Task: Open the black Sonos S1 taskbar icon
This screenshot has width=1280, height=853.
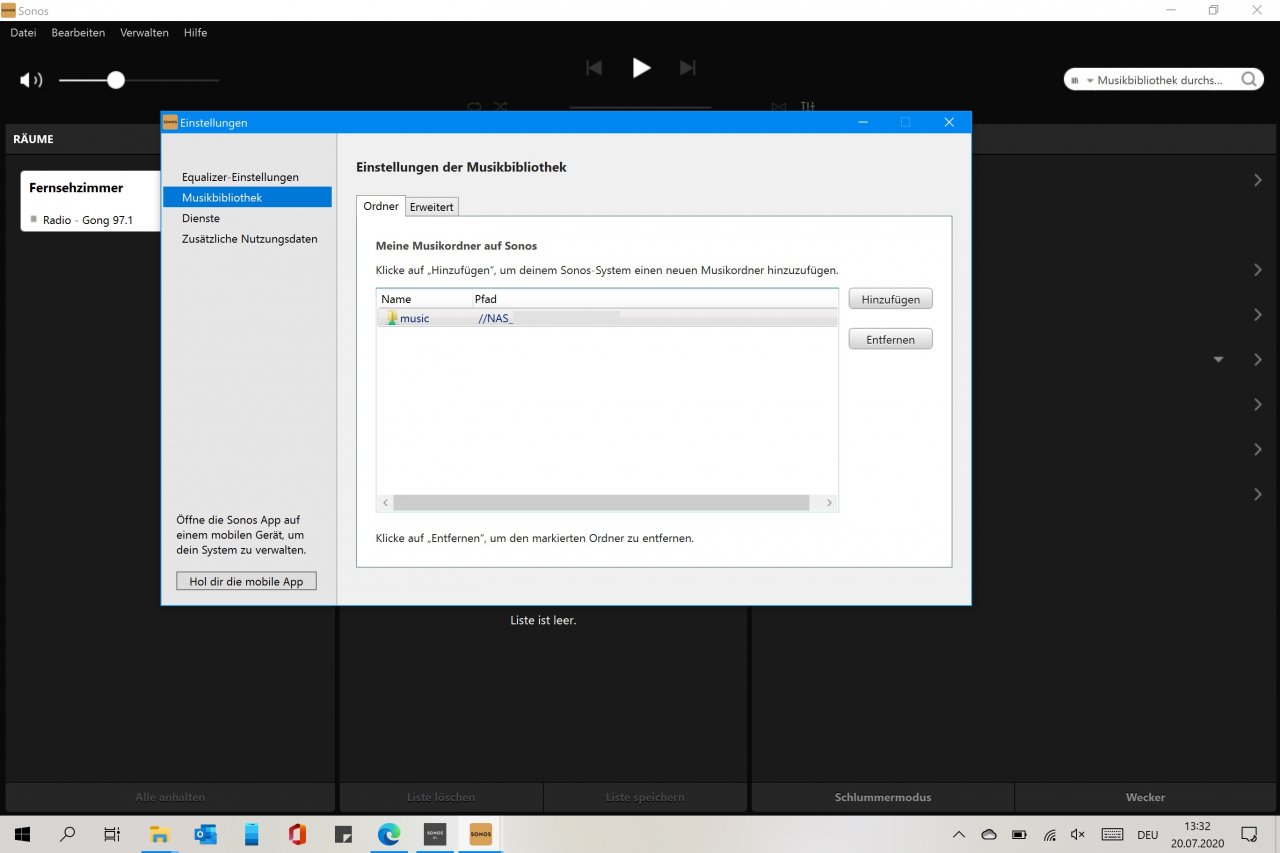Action: pyautogui.click(x=435, y=834)
